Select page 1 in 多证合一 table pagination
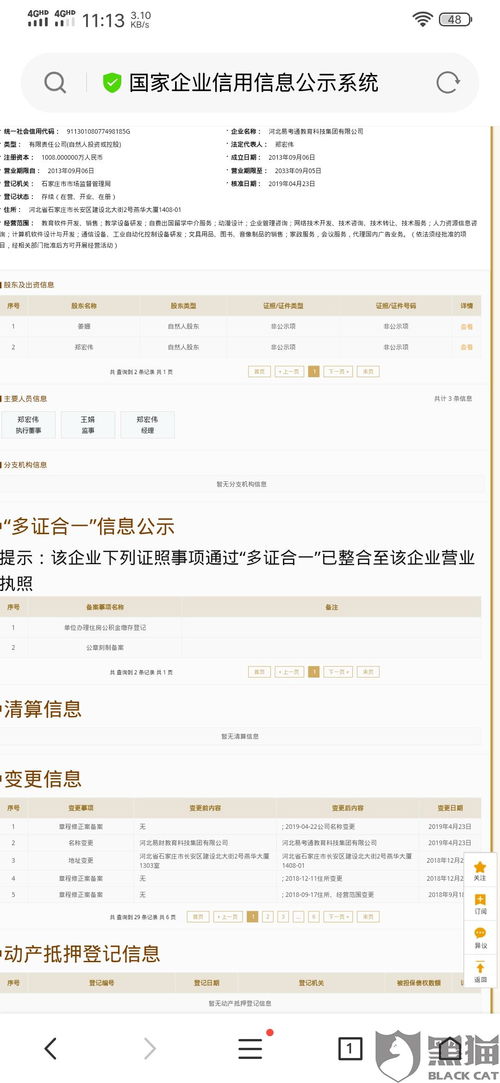 pyautogui.click(x=314, y=671)
